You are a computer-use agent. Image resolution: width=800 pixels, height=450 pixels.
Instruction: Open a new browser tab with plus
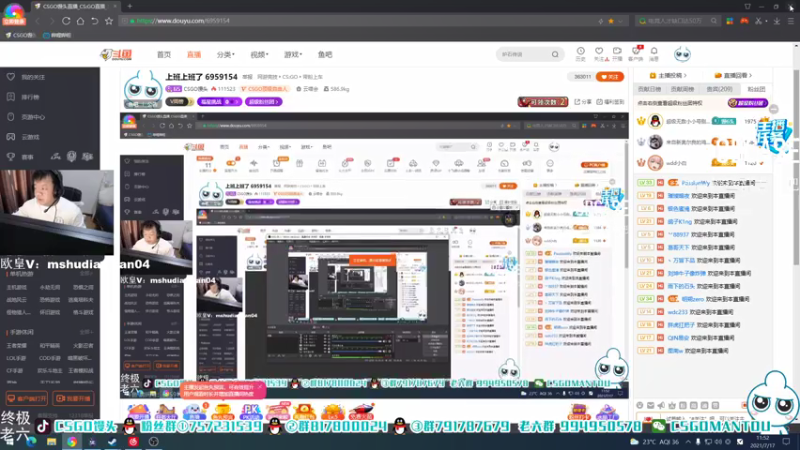[x=130, y=6]
